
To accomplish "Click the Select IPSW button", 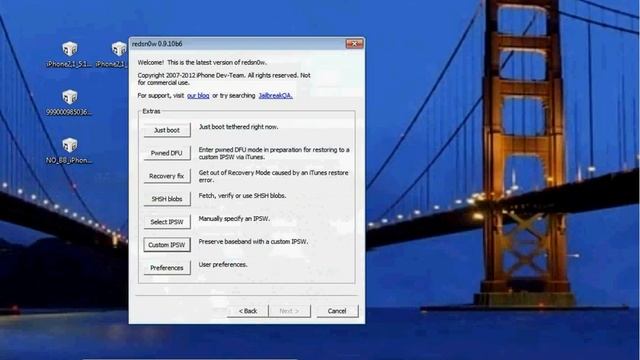I will [167, 222].
